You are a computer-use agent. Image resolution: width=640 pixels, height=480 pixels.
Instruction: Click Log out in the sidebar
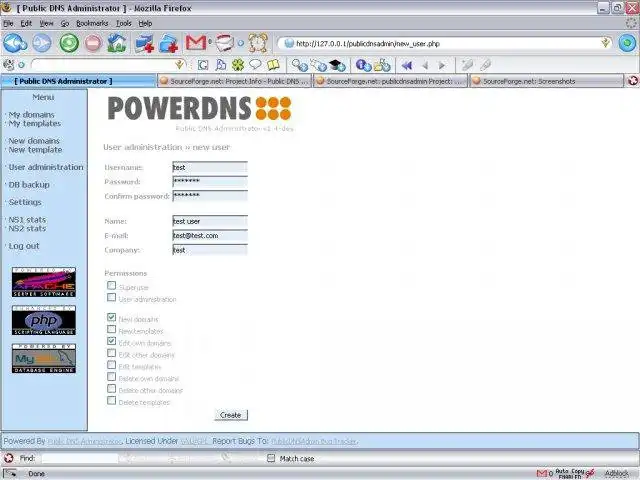(x=24, y=246)
